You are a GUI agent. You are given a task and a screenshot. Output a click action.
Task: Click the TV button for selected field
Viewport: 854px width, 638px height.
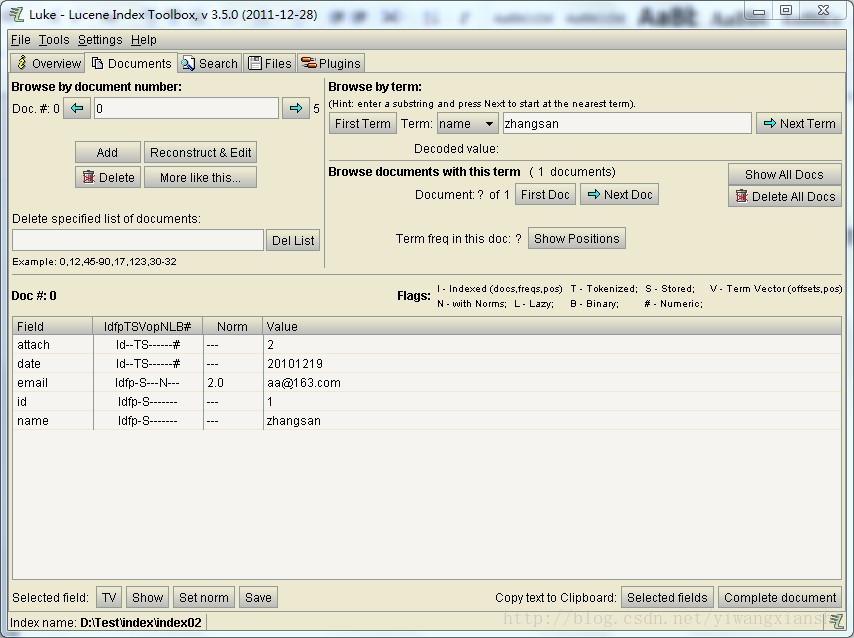tap(109, 598)
